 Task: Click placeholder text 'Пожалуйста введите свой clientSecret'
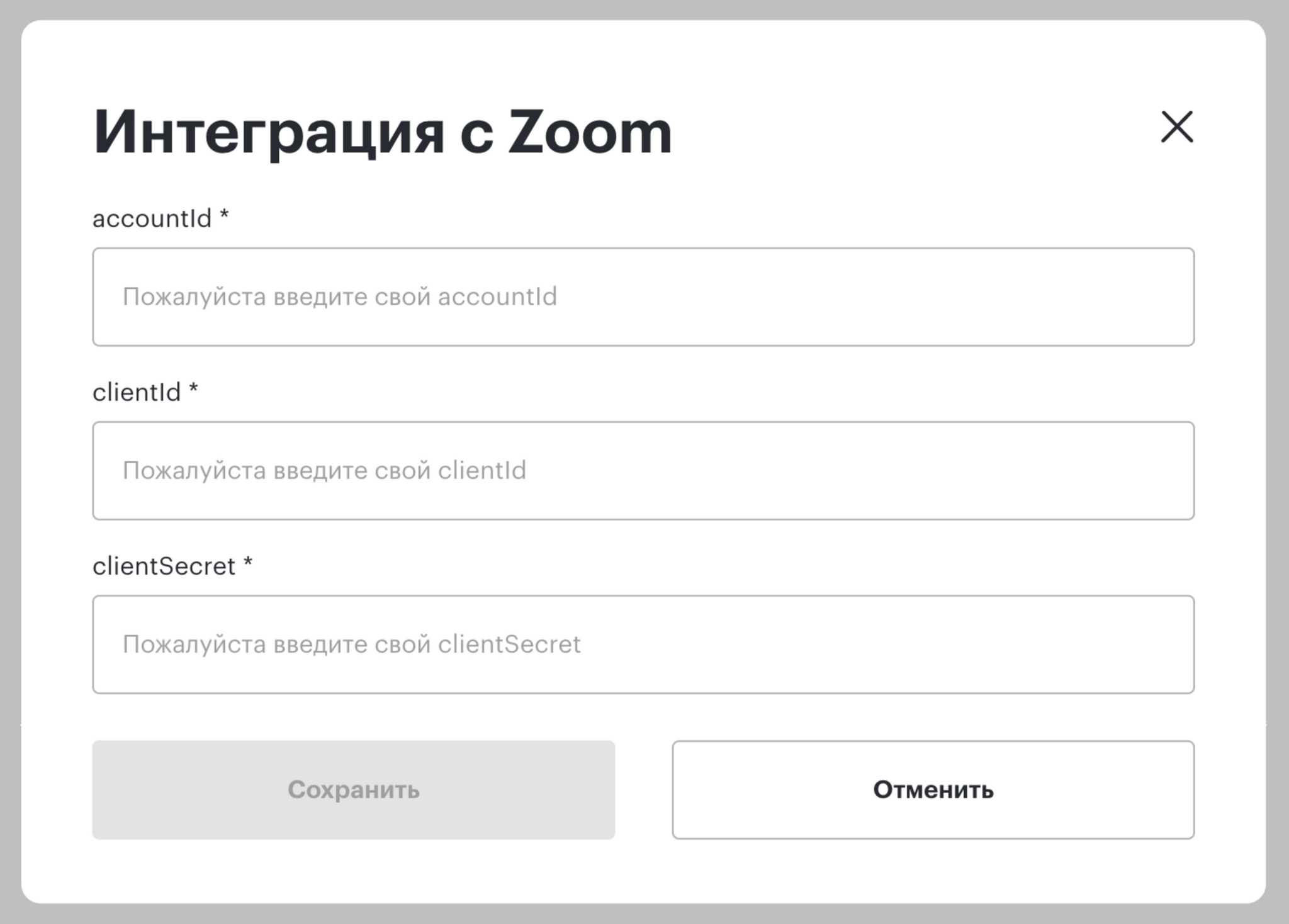351,644
